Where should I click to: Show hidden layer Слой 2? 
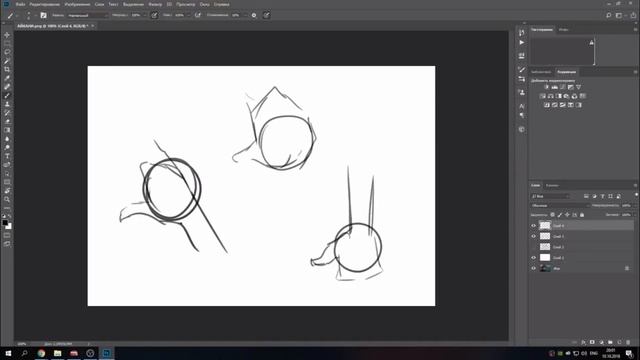(533, 247)
